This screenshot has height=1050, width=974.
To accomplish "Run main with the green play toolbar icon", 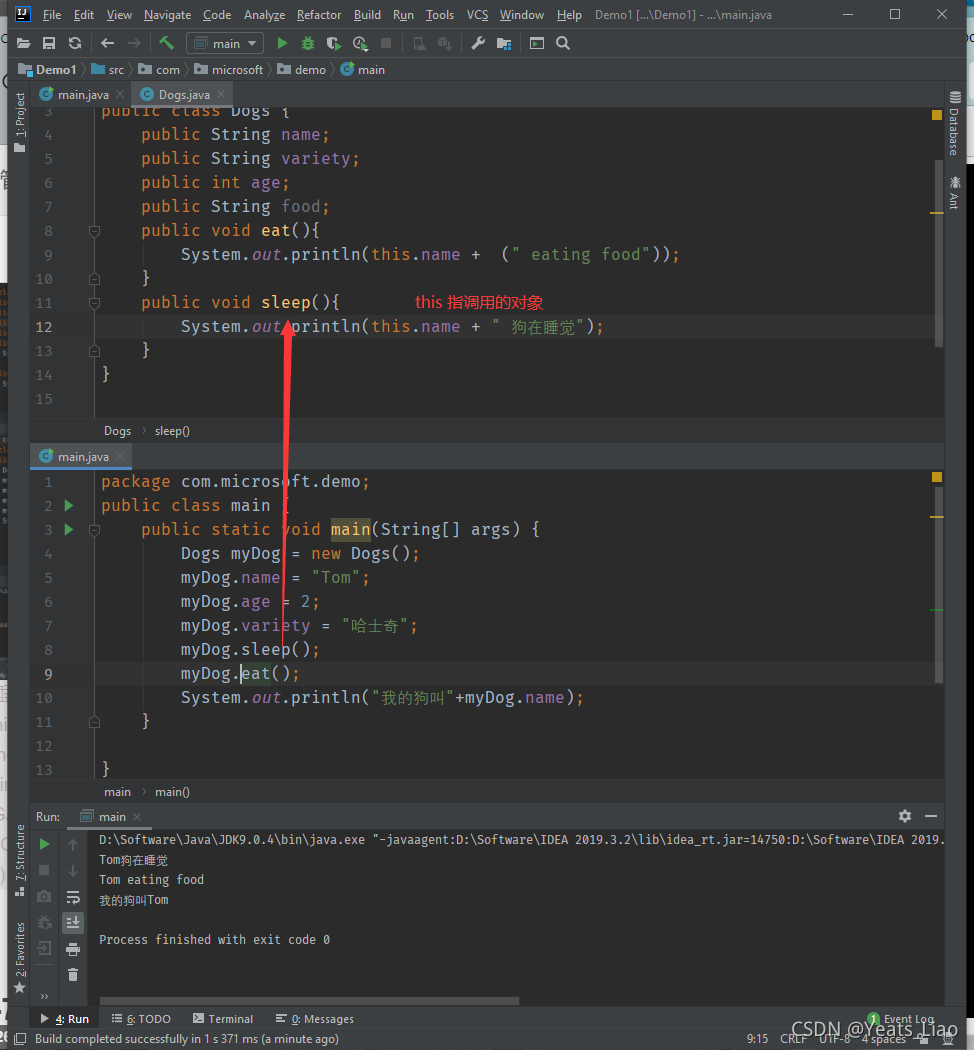I will (282, 44).
